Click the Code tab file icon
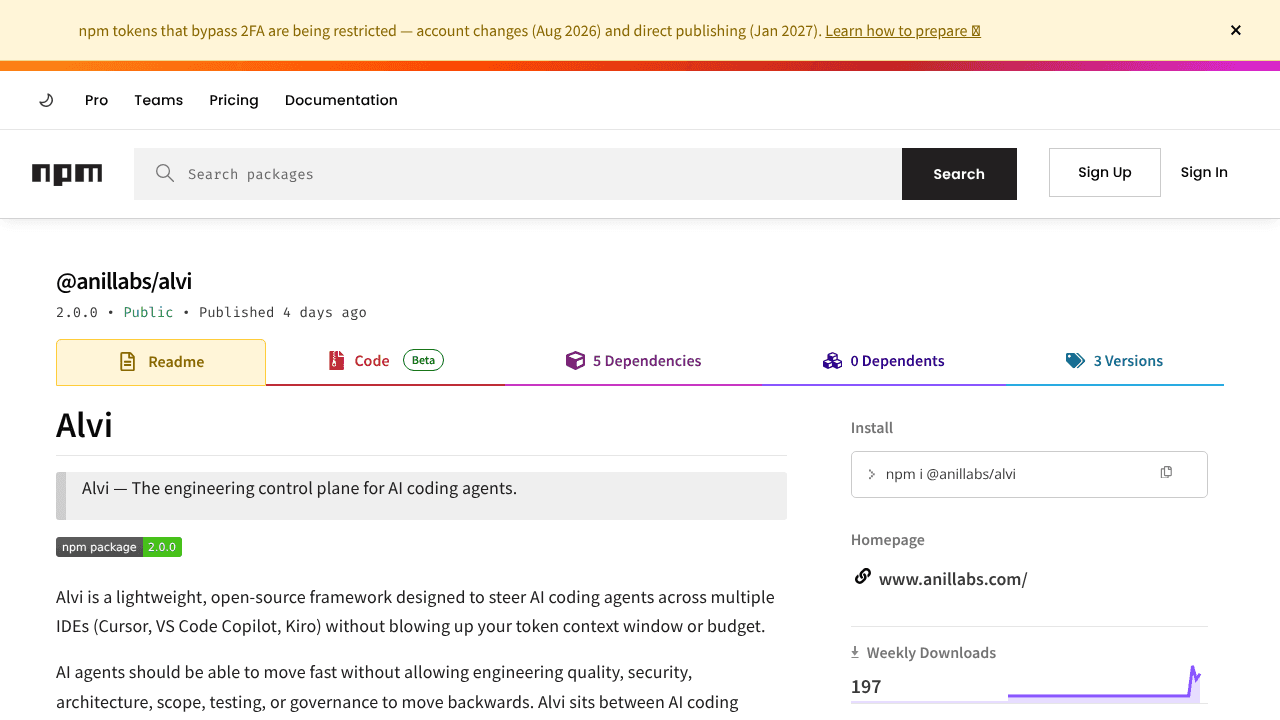 336,361
